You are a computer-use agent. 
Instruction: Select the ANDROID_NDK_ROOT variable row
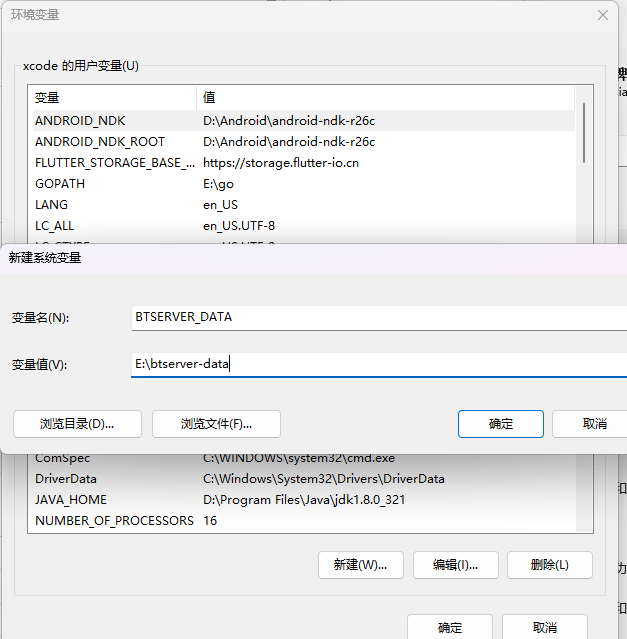point(304,142)
